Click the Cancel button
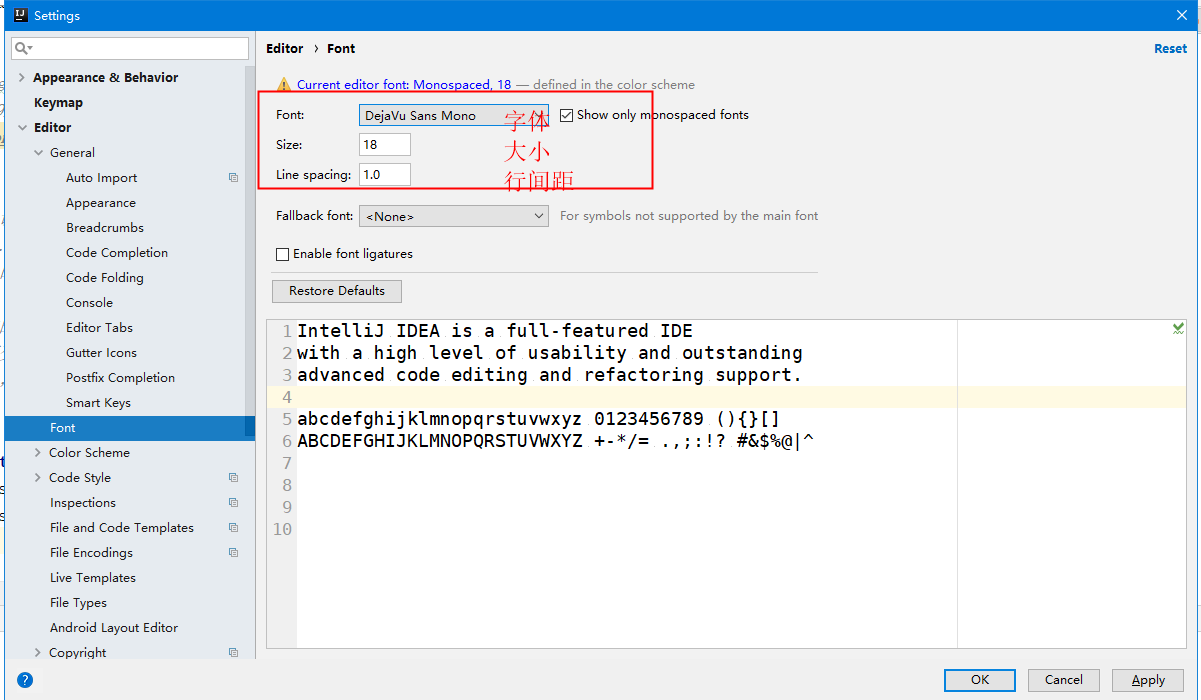This screenshot has width=1201, height=700. point(1064,680)
